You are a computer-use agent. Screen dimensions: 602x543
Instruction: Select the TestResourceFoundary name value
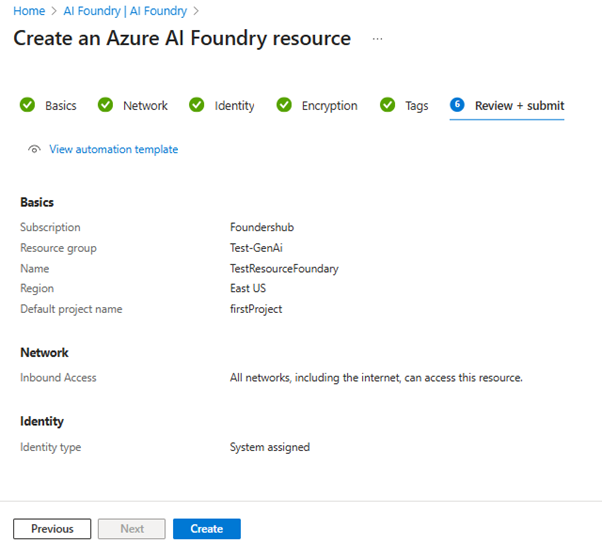tap(284, 269)
